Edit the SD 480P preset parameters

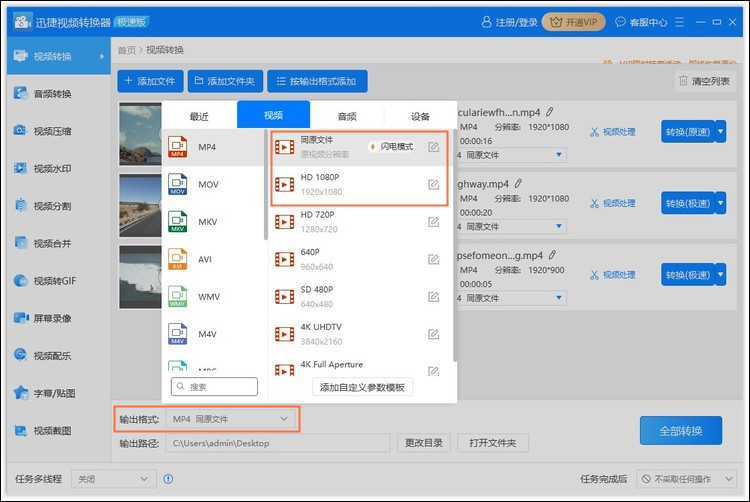[x=433, y=296]
